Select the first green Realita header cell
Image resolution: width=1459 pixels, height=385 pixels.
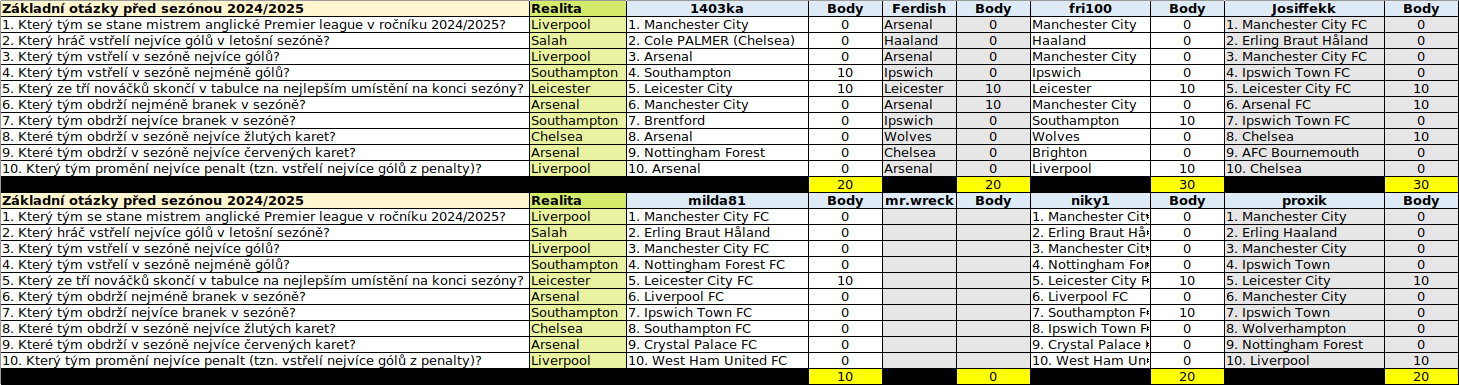[x=578, y=8]
